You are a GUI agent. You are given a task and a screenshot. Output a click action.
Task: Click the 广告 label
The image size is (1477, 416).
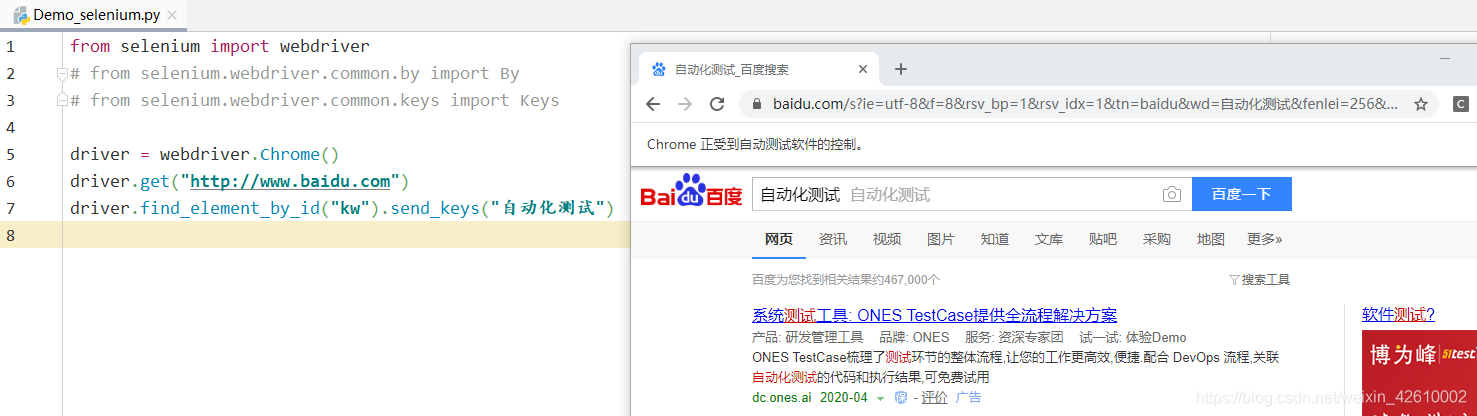point(969,397)
